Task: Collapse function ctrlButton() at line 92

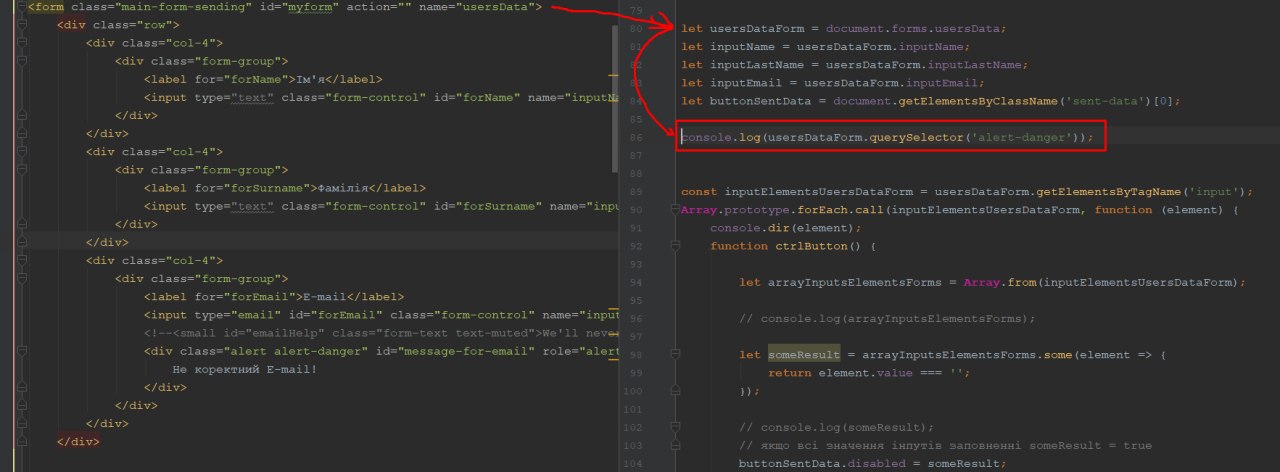Action: 675,246
